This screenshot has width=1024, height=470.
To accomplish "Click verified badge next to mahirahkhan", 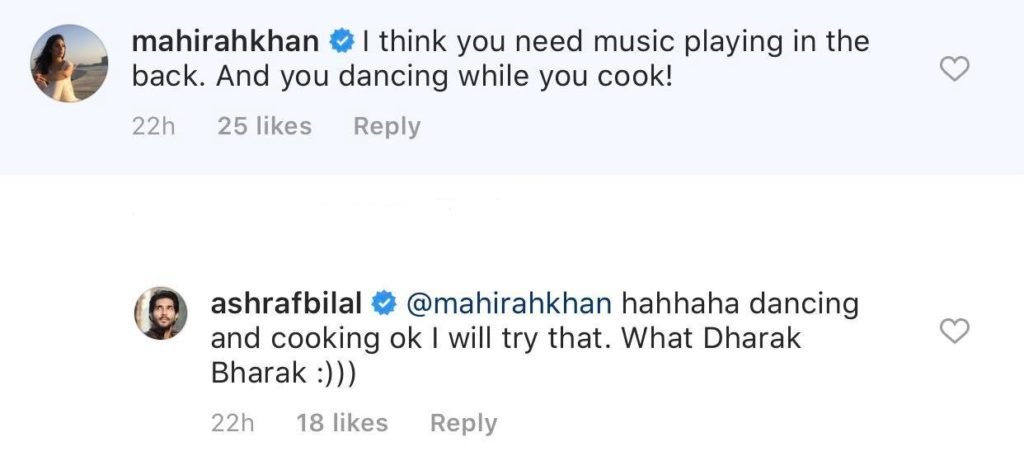I will click(342, 42).
